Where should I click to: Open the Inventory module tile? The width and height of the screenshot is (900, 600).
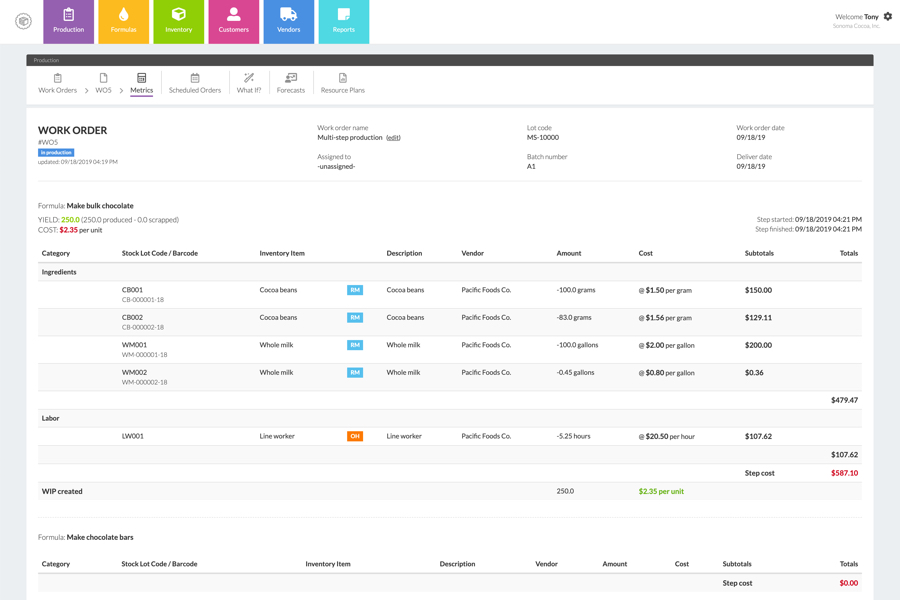pyautogui.click(x=178, y=21)
